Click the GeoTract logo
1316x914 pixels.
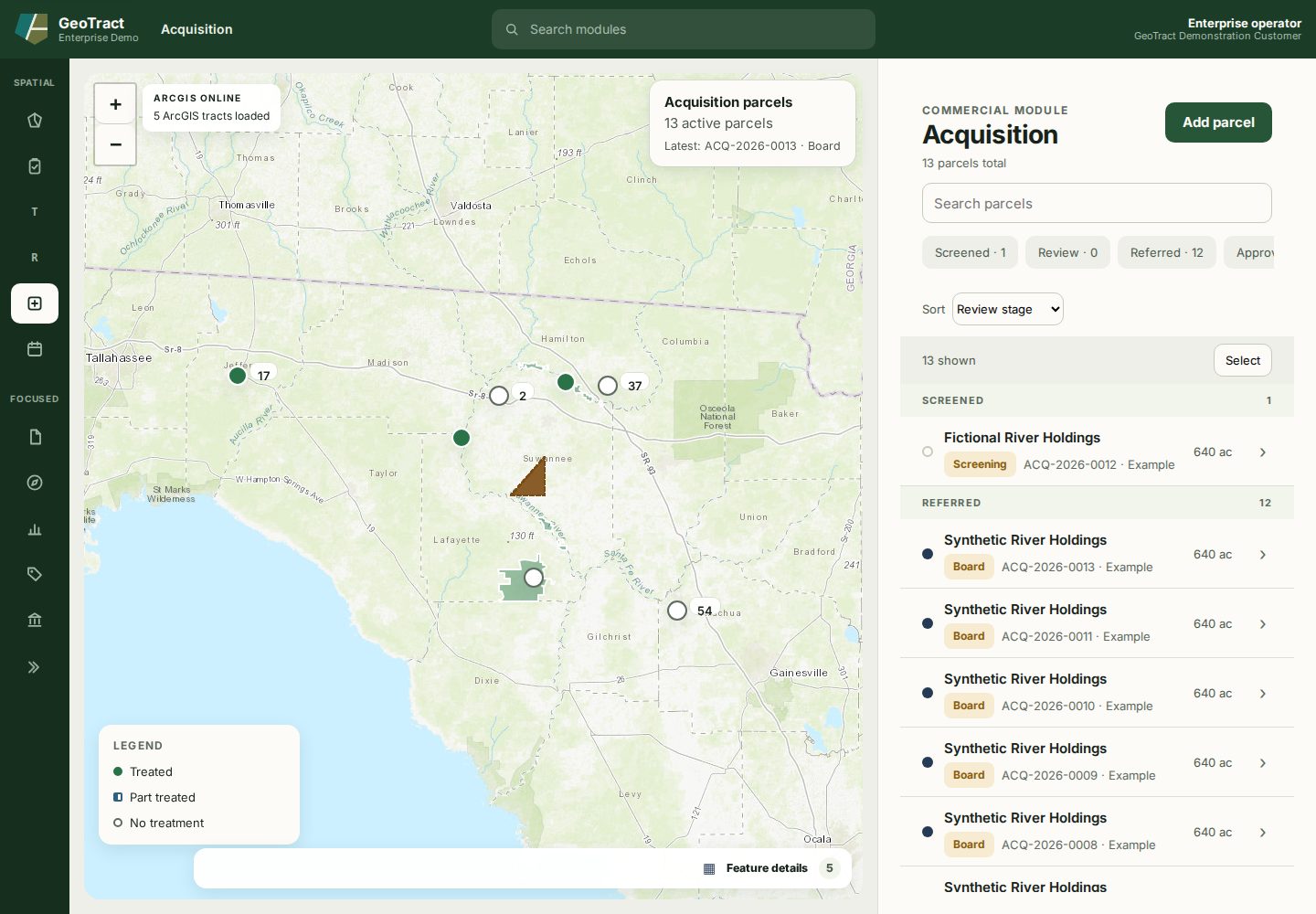pyautogui.click(x=31, y=29)
